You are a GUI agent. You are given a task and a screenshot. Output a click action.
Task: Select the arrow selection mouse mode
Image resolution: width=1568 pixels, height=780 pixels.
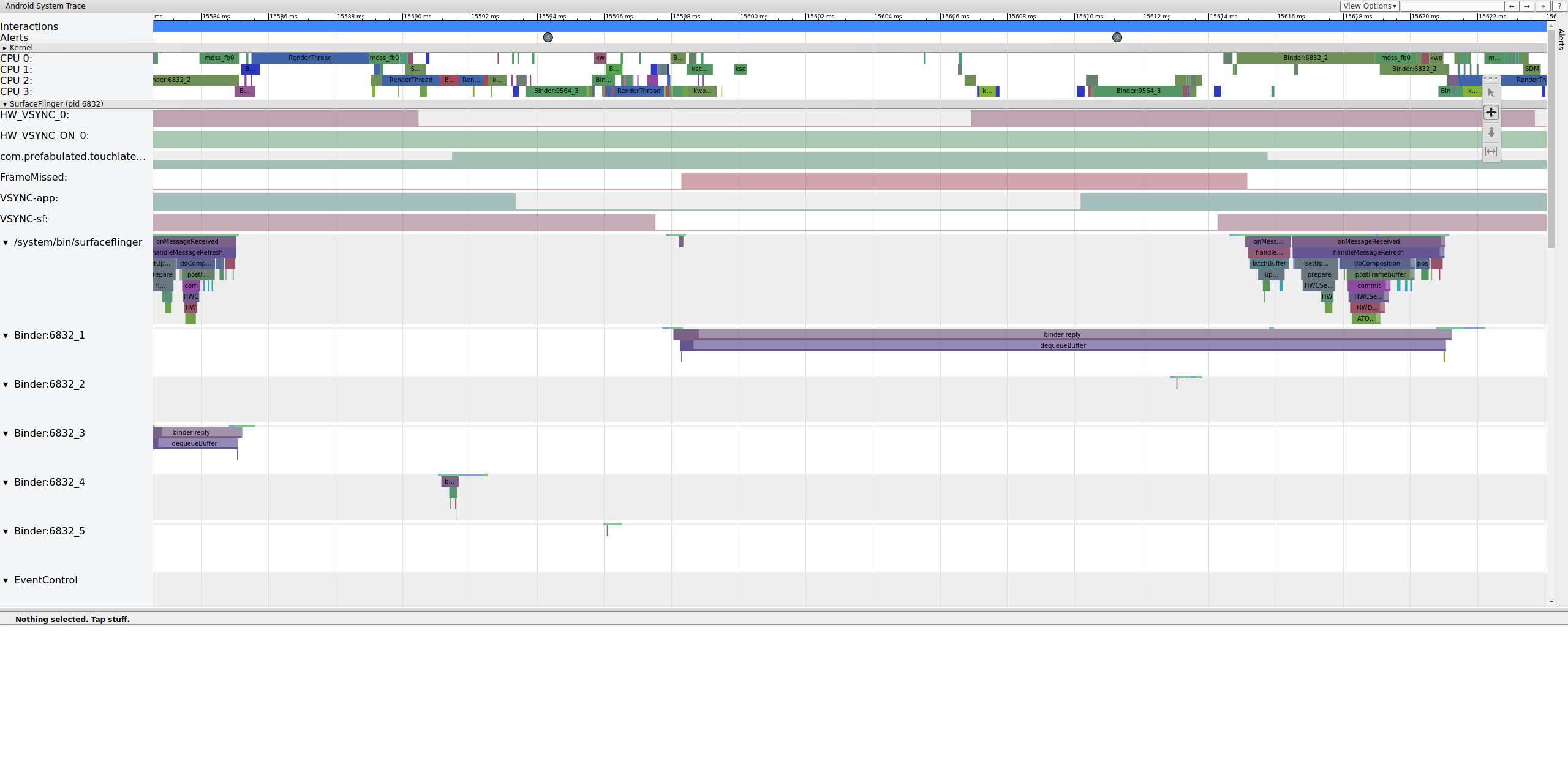point(1491,93)
